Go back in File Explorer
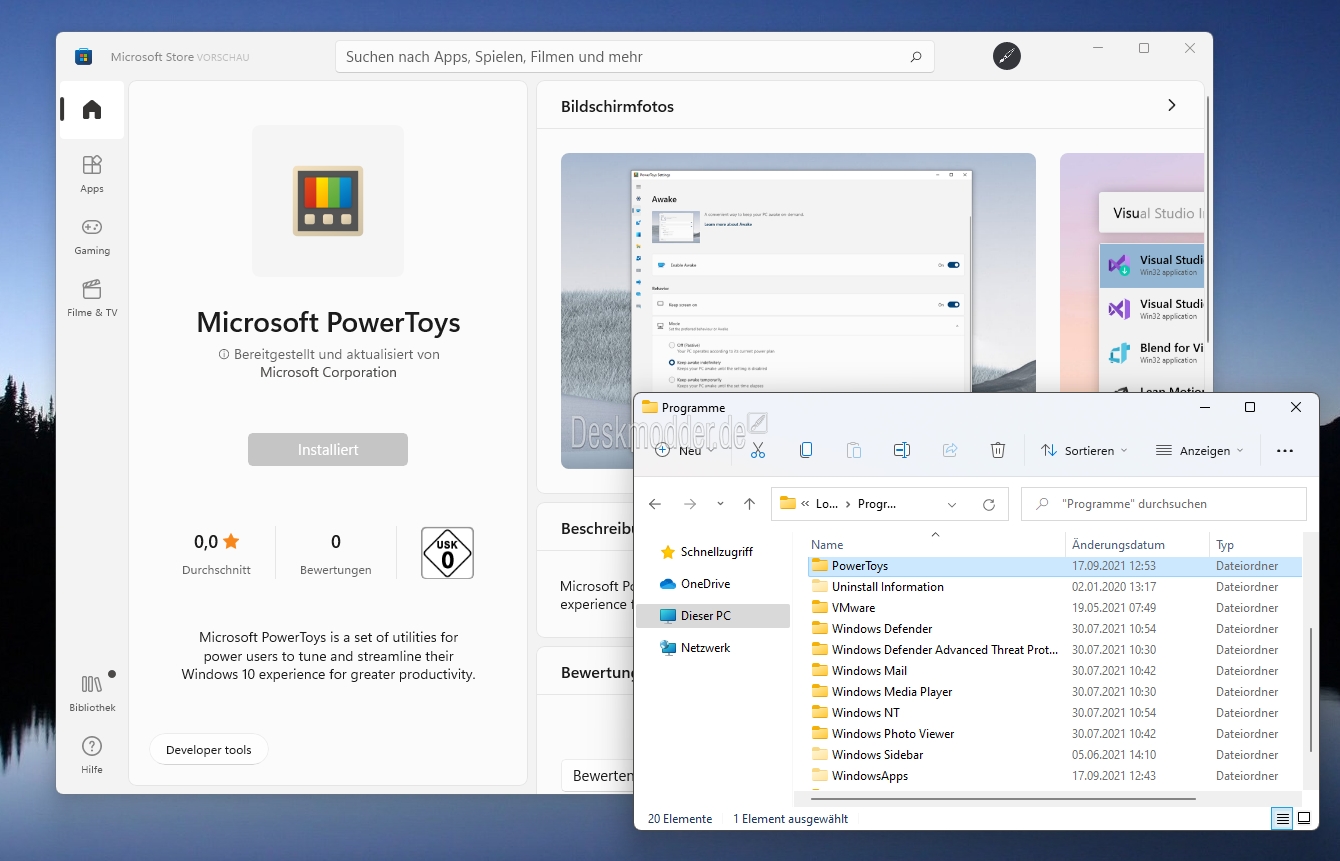 655,504
